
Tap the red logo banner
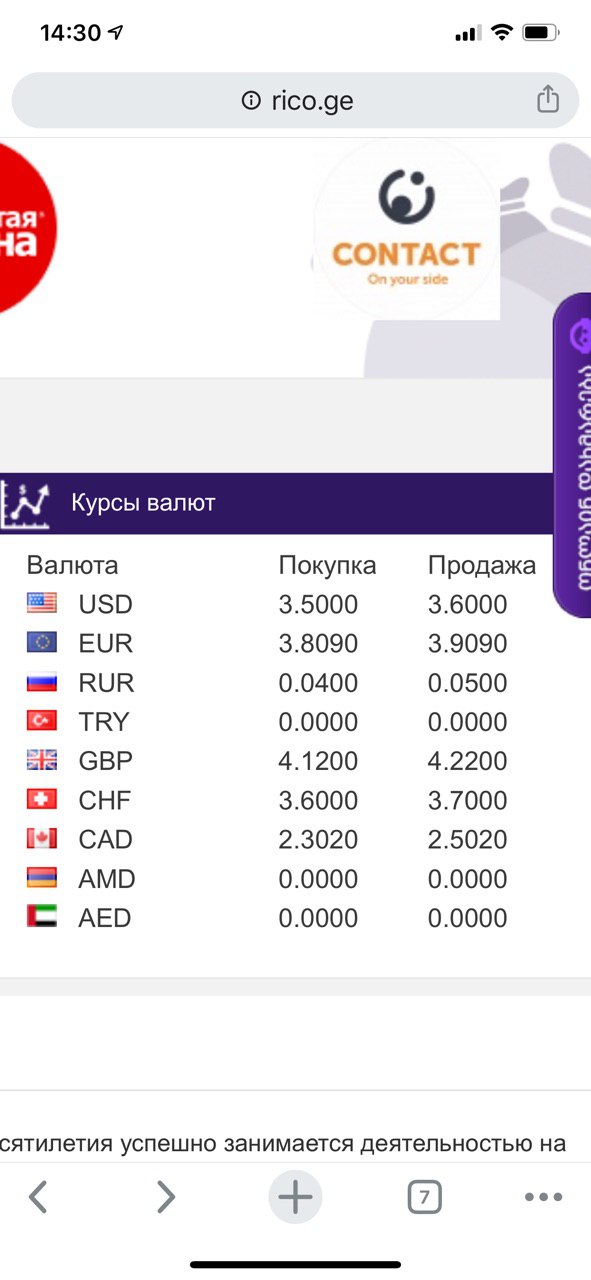[x=26, y=227]
